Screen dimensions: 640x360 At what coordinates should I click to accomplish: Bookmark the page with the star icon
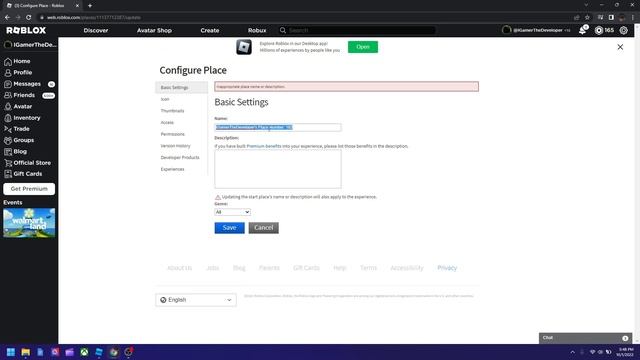pyautogui.click(x=587, y=18)
